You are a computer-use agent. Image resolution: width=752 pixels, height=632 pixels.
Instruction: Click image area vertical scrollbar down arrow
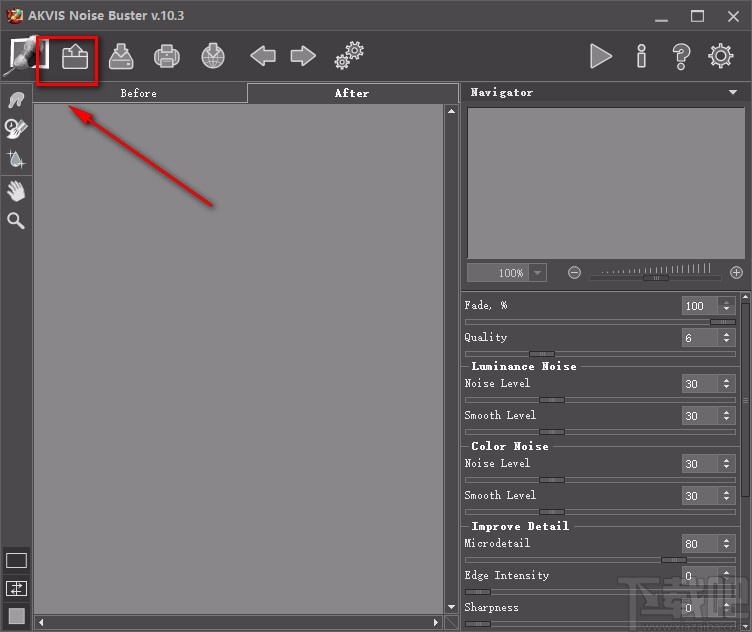pos(451,607)
